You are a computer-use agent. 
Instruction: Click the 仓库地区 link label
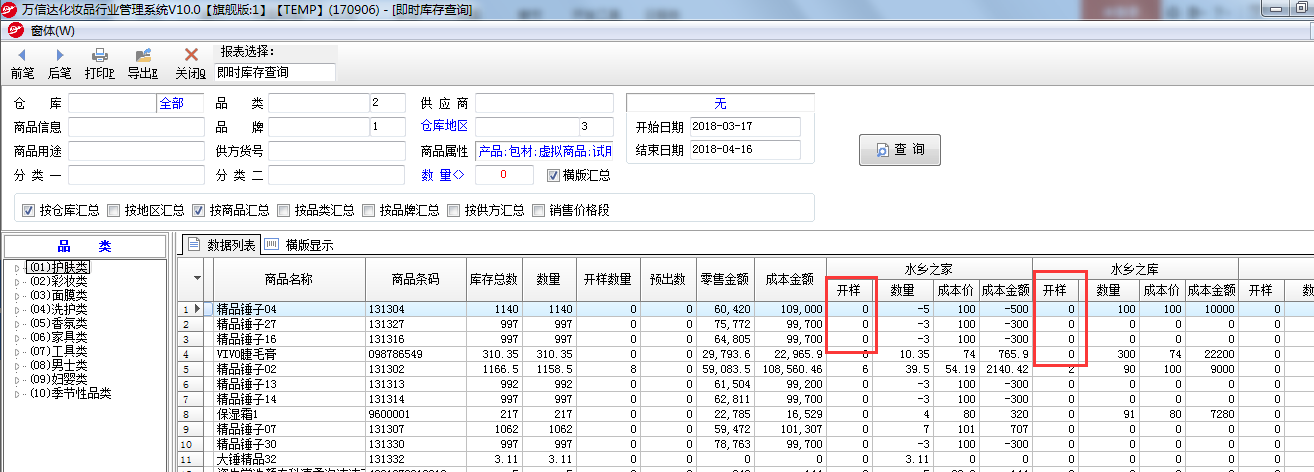coord(445,126)
